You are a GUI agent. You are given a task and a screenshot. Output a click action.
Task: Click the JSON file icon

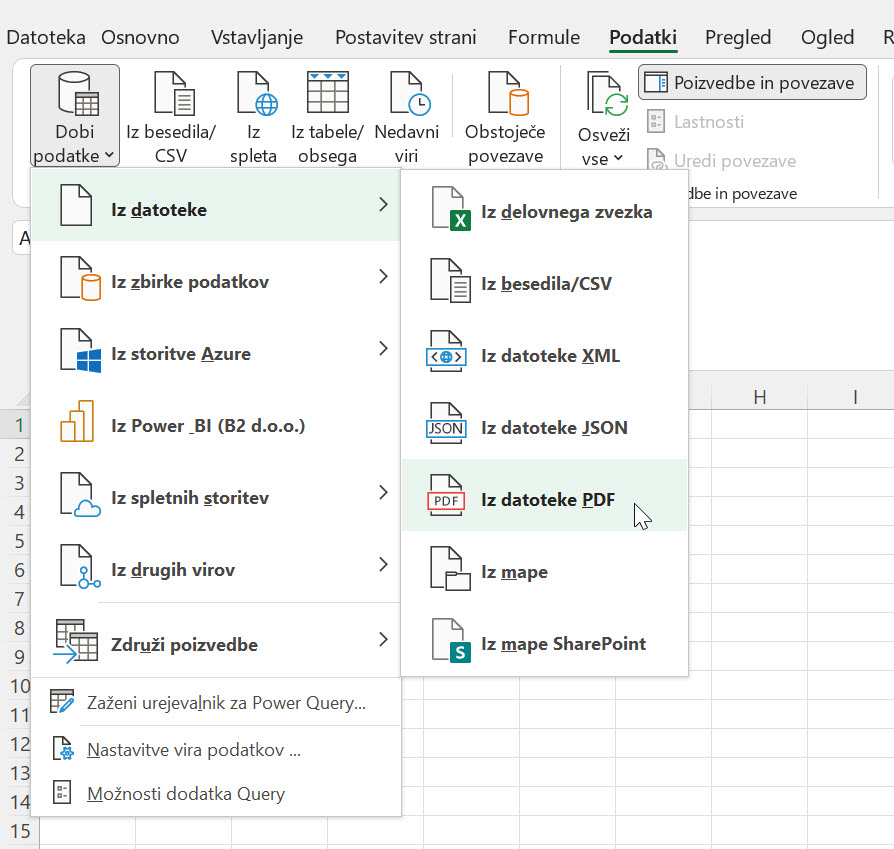click(x=446, y=424)
